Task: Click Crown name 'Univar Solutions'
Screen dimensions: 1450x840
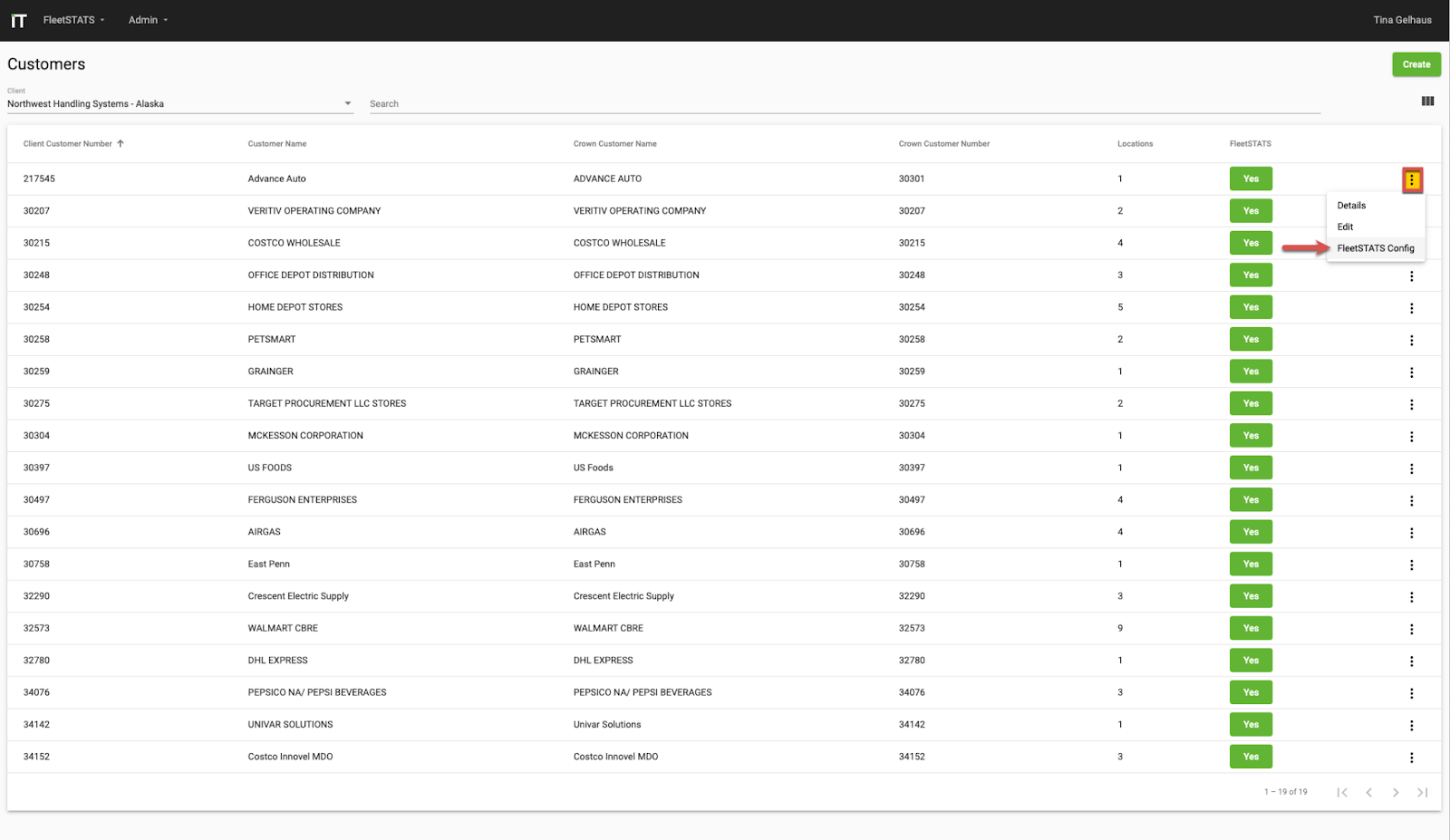Action: coord(607,725)
